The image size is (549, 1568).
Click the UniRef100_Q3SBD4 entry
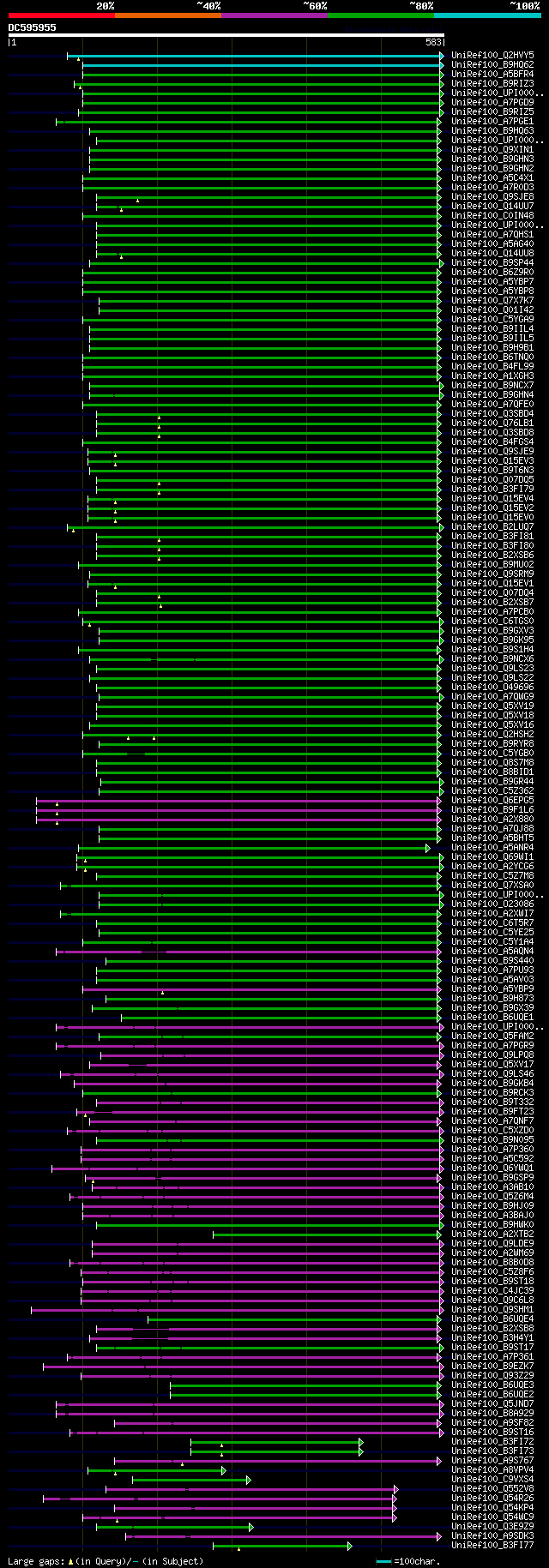tap(492, 414)
